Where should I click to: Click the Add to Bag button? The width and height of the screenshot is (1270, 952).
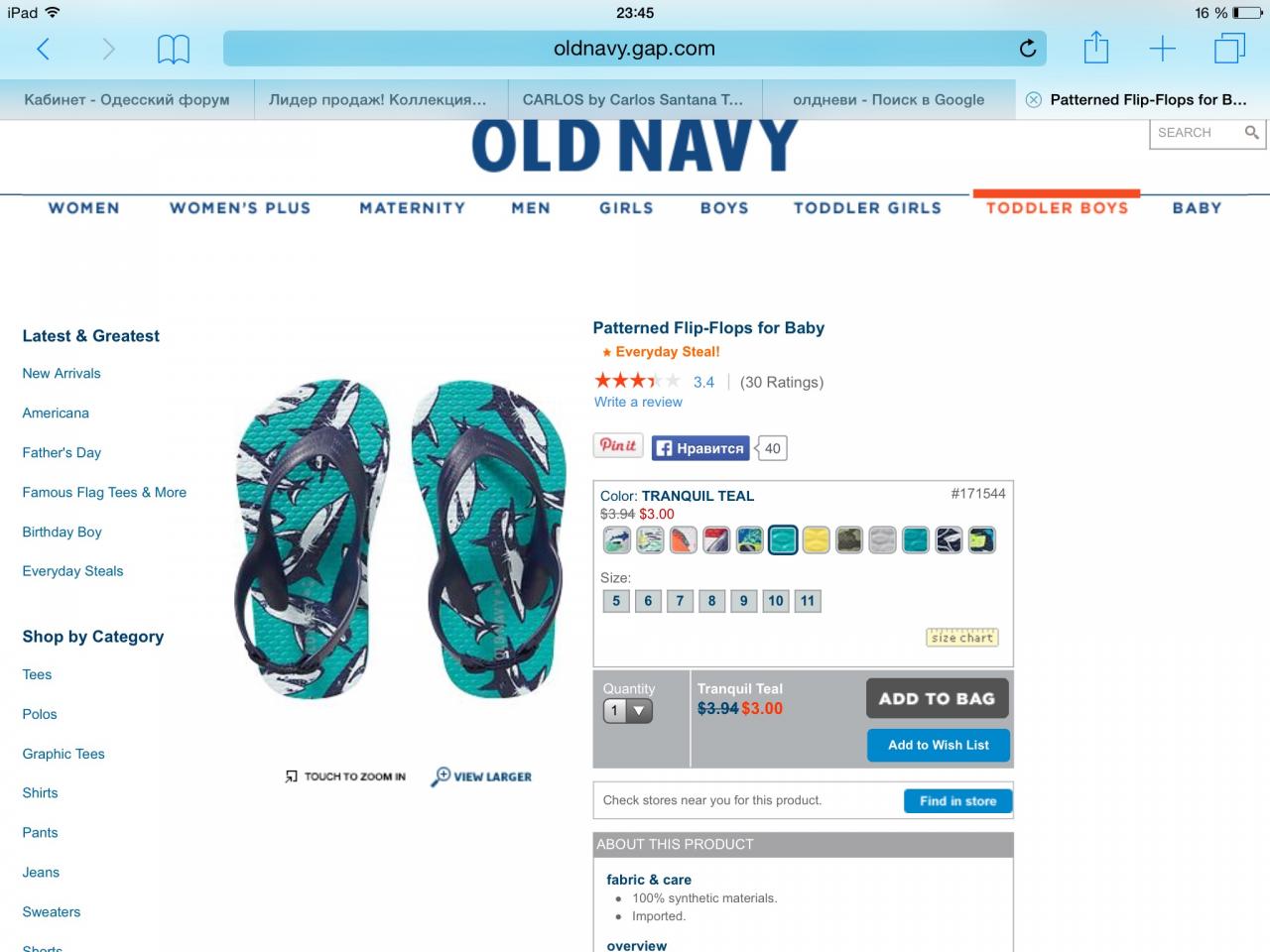[937, 698]
